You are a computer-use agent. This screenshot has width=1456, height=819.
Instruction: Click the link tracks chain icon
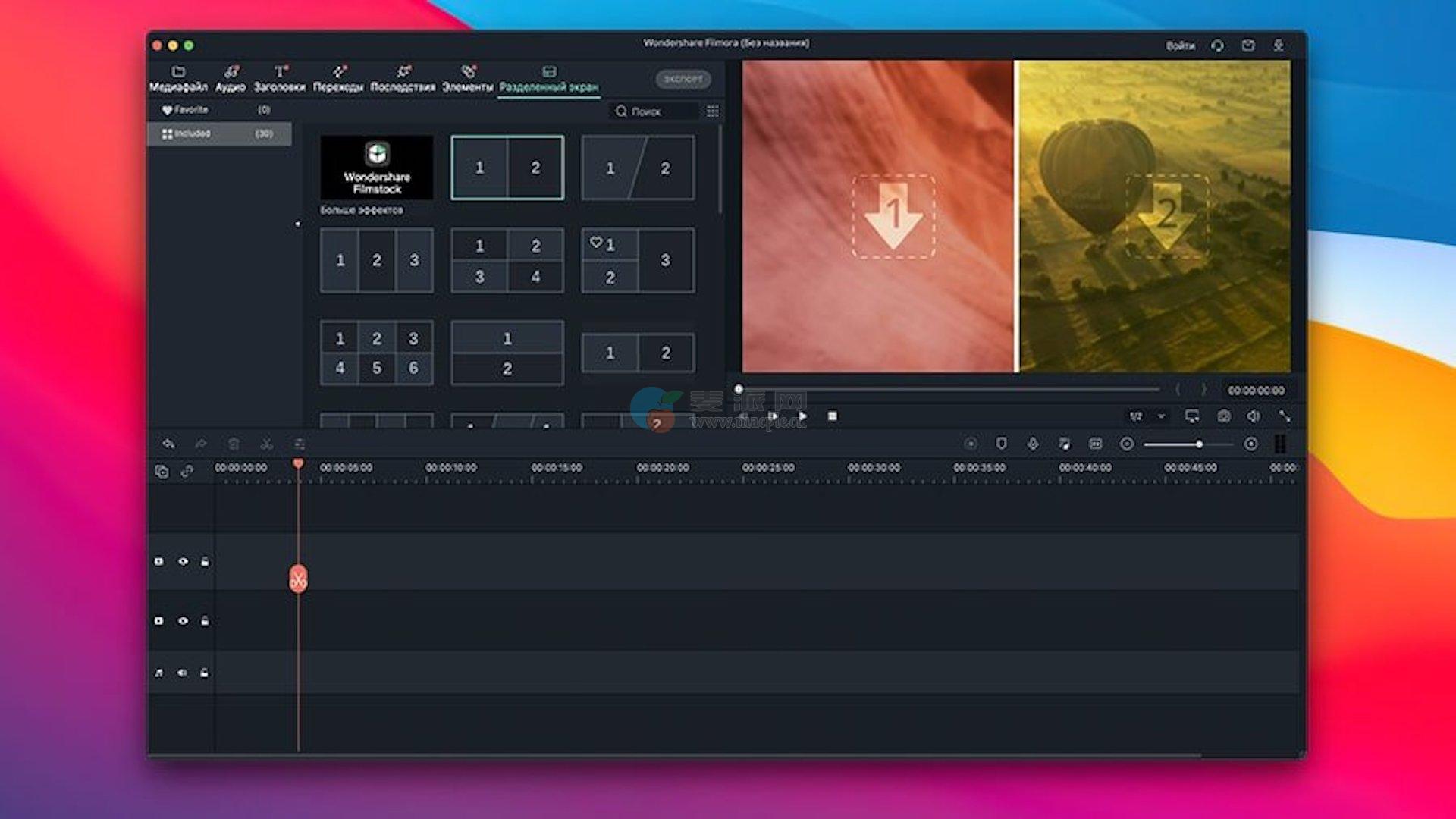pos(187,472)
